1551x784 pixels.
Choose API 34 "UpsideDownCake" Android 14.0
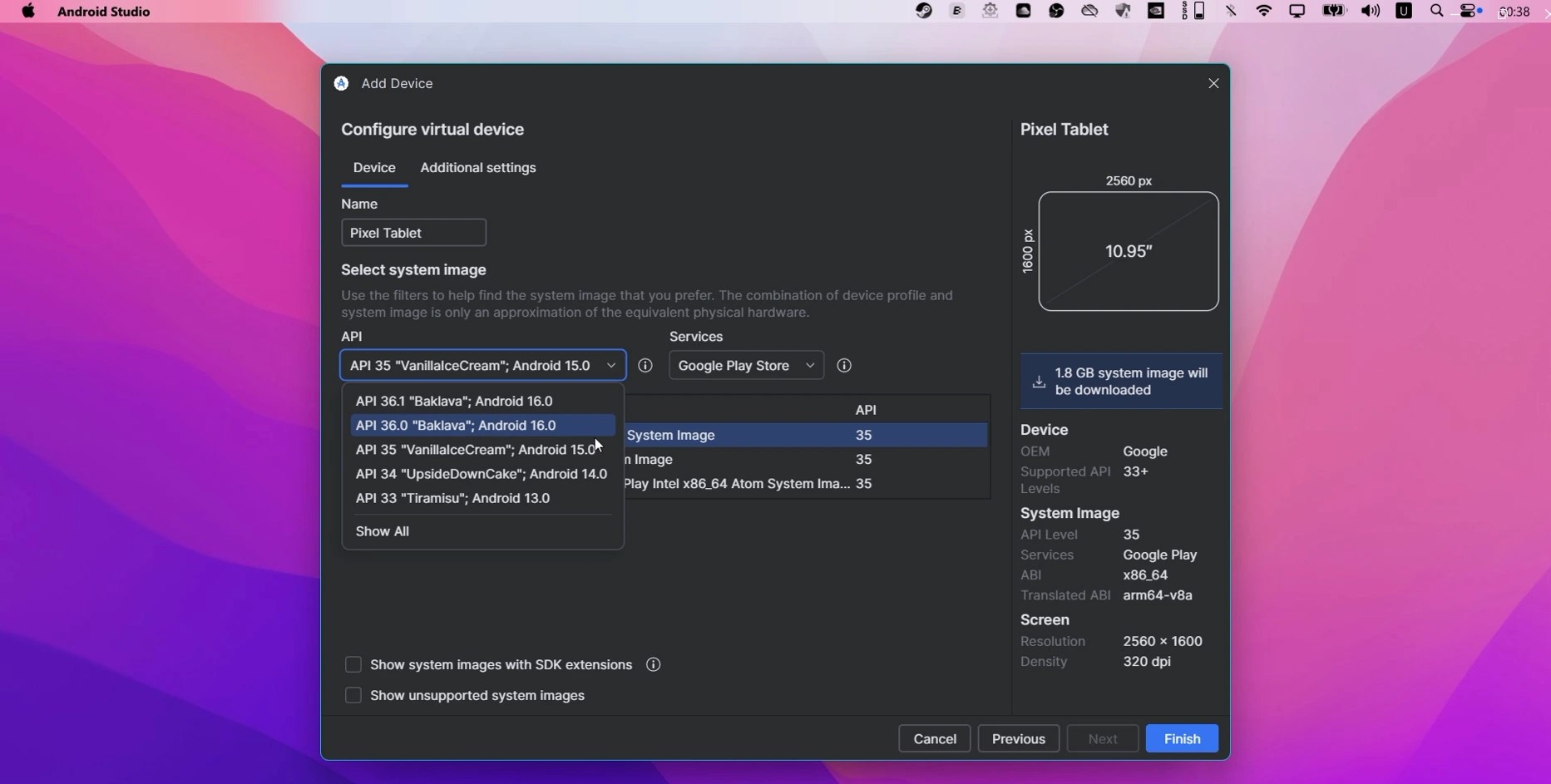482,474
